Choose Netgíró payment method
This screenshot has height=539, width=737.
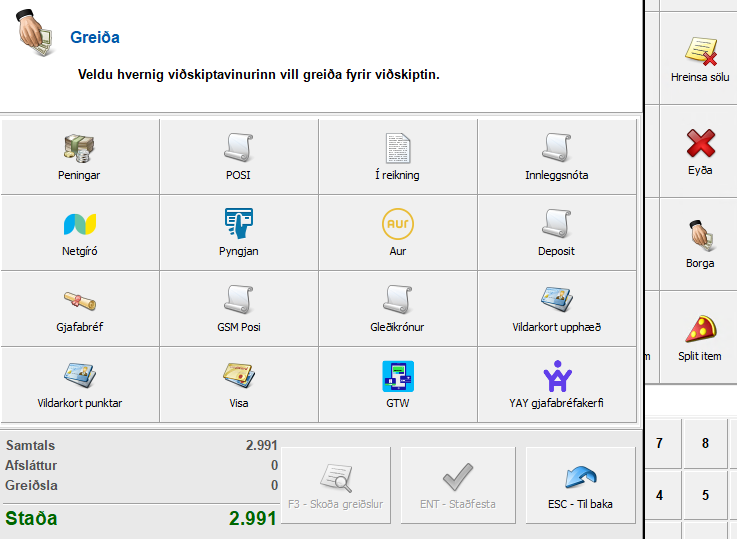(x=79, y=233)
